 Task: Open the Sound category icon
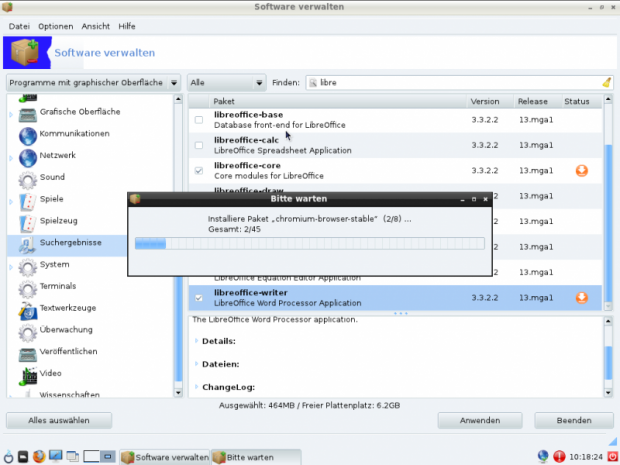[x=27, y=178]
